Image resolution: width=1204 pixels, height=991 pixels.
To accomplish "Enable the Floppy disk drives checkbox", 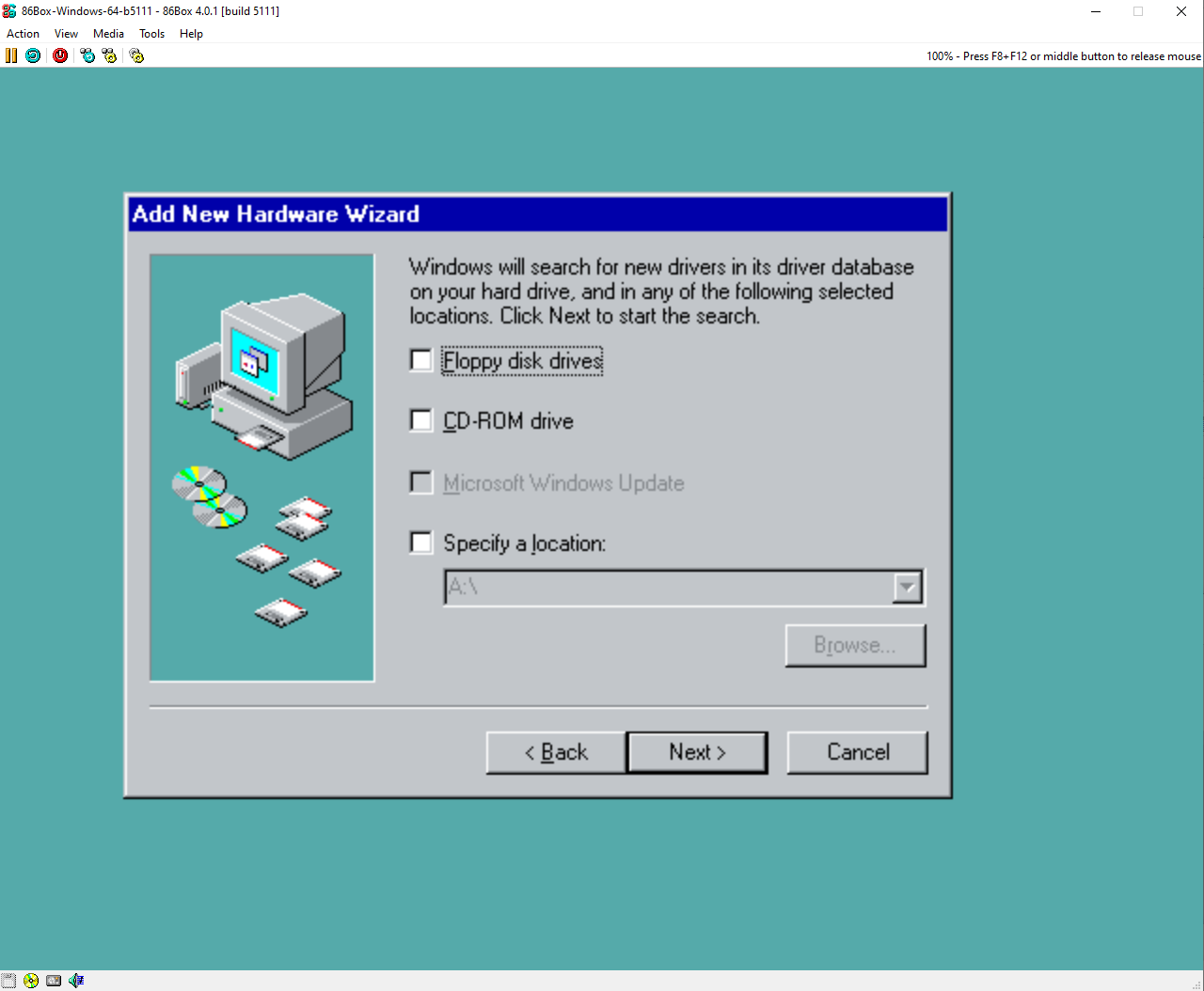I will pos(421,360).
